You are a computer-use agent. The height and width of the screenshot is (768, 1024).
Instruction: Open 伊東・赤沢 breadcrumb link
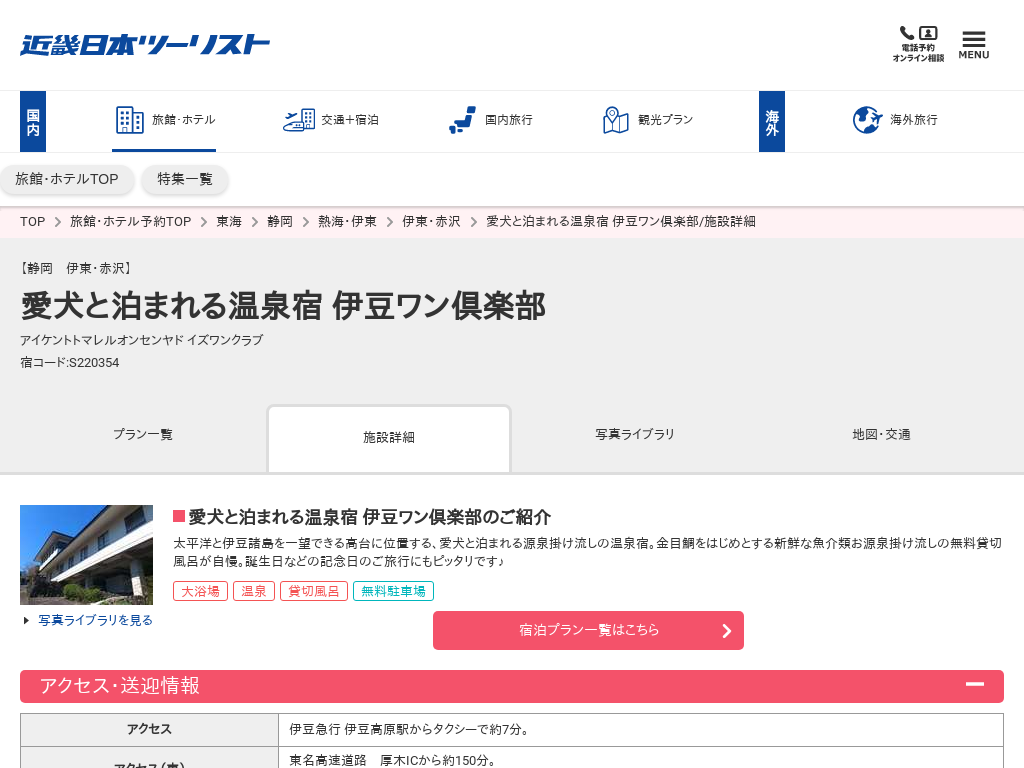click(431, 221)
